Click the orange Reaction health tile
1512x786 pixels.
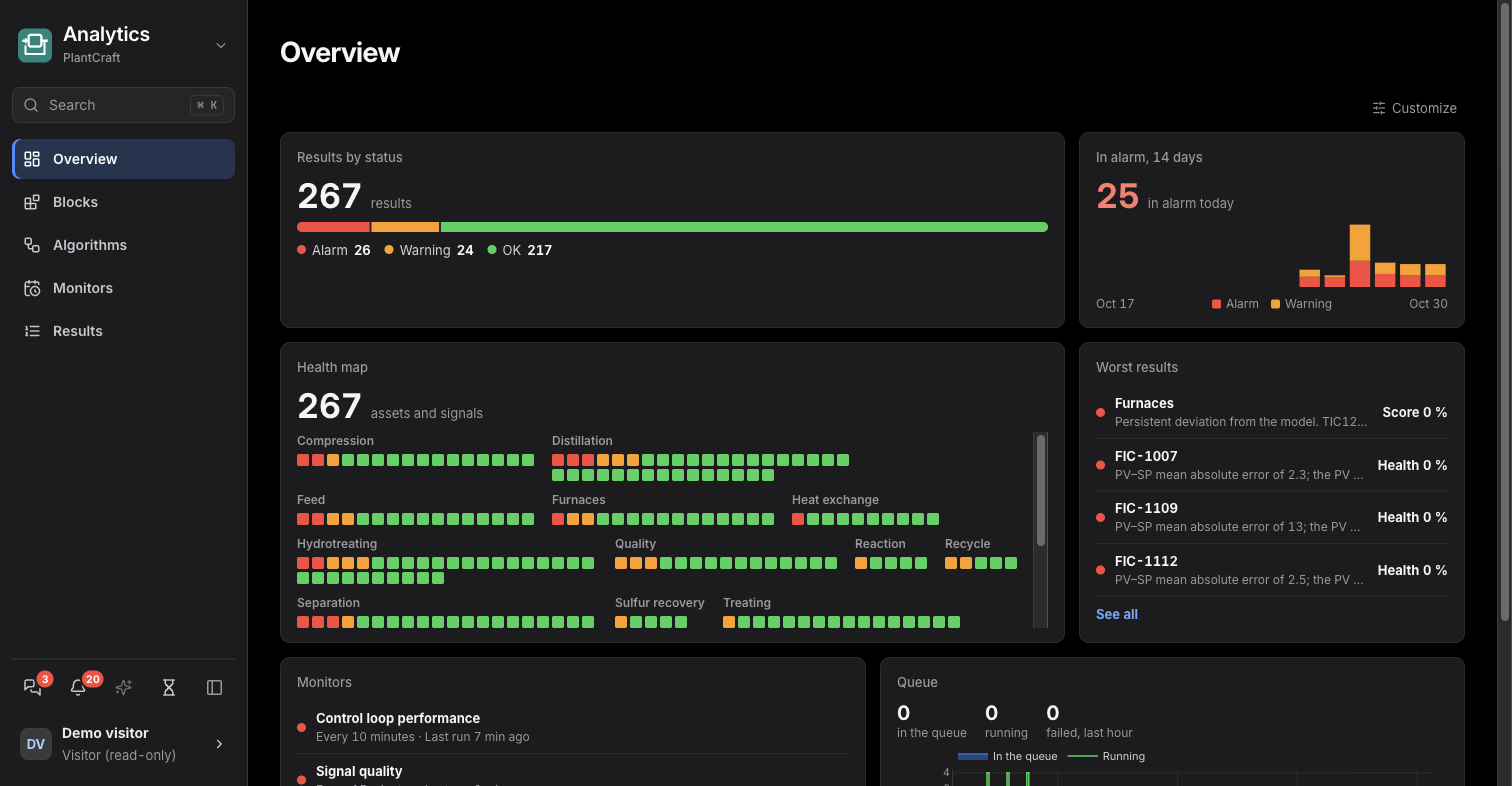[861, 563]
